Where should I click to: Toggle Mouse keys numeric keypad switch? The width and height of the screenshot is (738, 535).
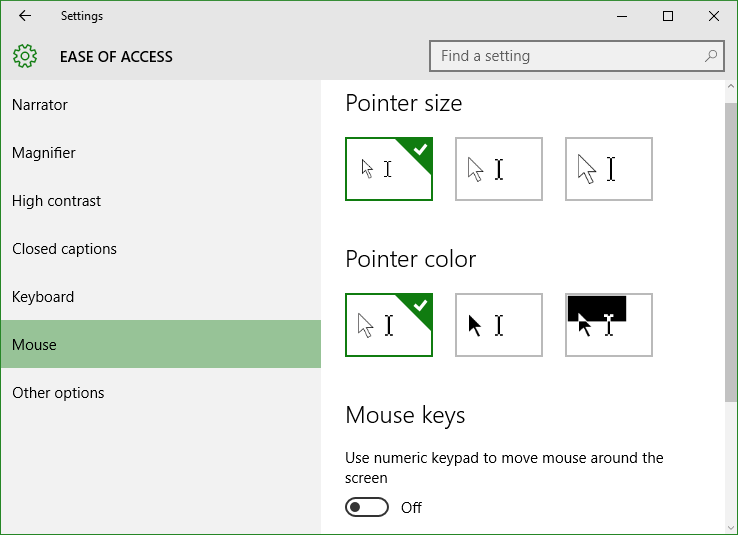[x=367, y=507]
